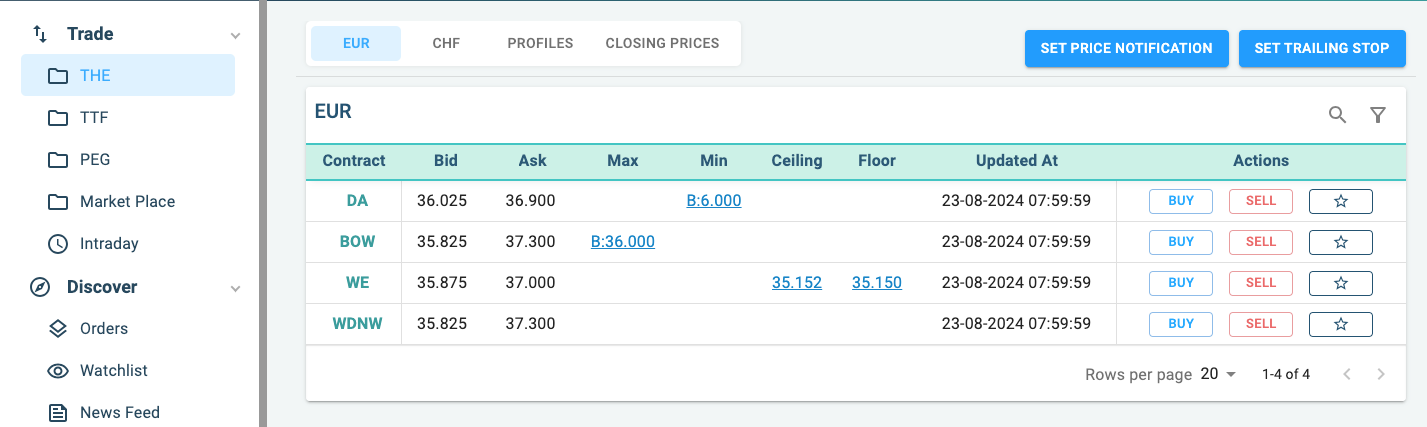The width and height of the screenshot is (1427, 427).
Task: Click the TTF folder icon
Action: (x=58, y=118)
